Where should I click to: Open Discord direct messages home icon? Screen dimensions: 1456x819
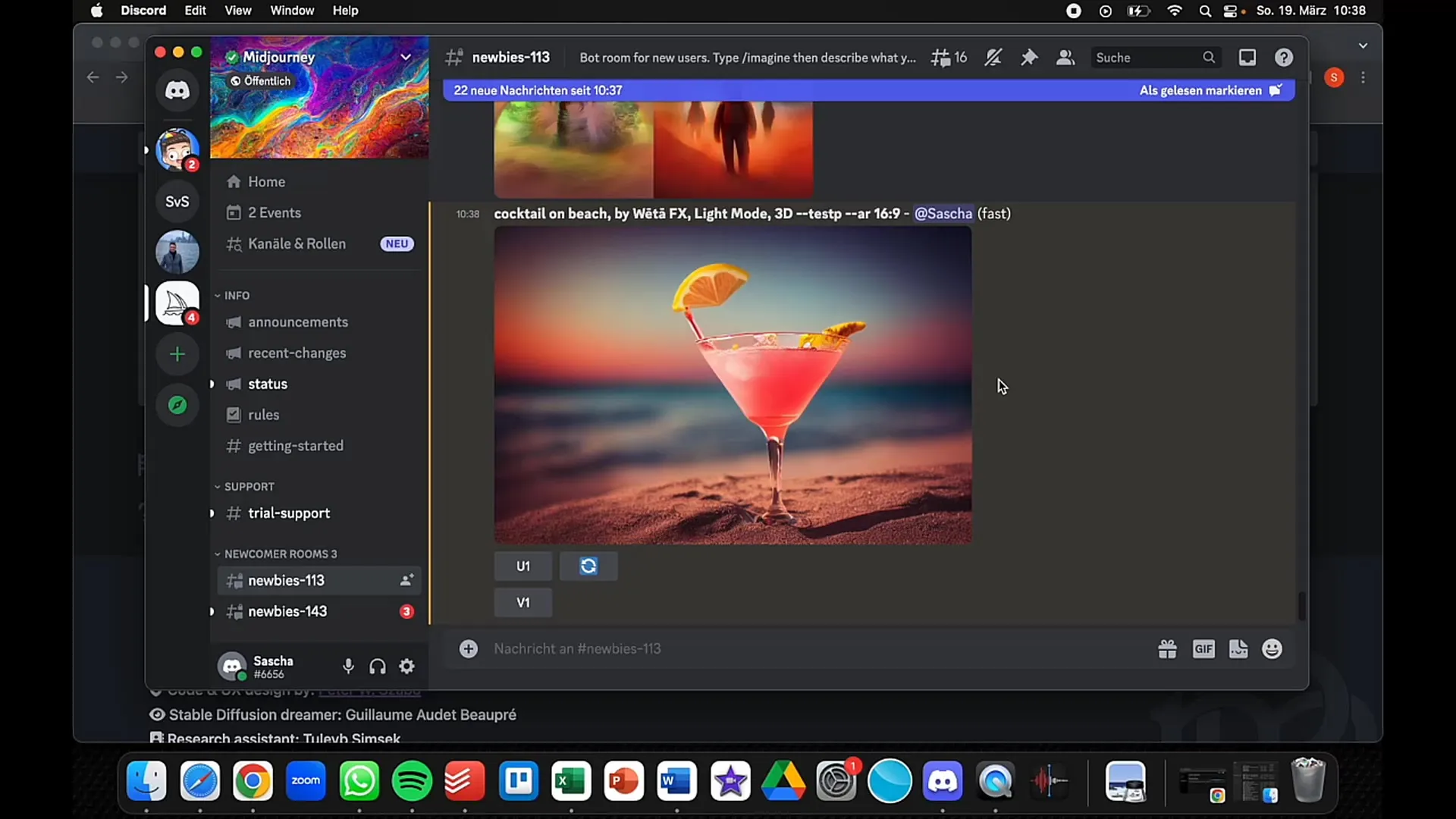(x=177, y=91)
